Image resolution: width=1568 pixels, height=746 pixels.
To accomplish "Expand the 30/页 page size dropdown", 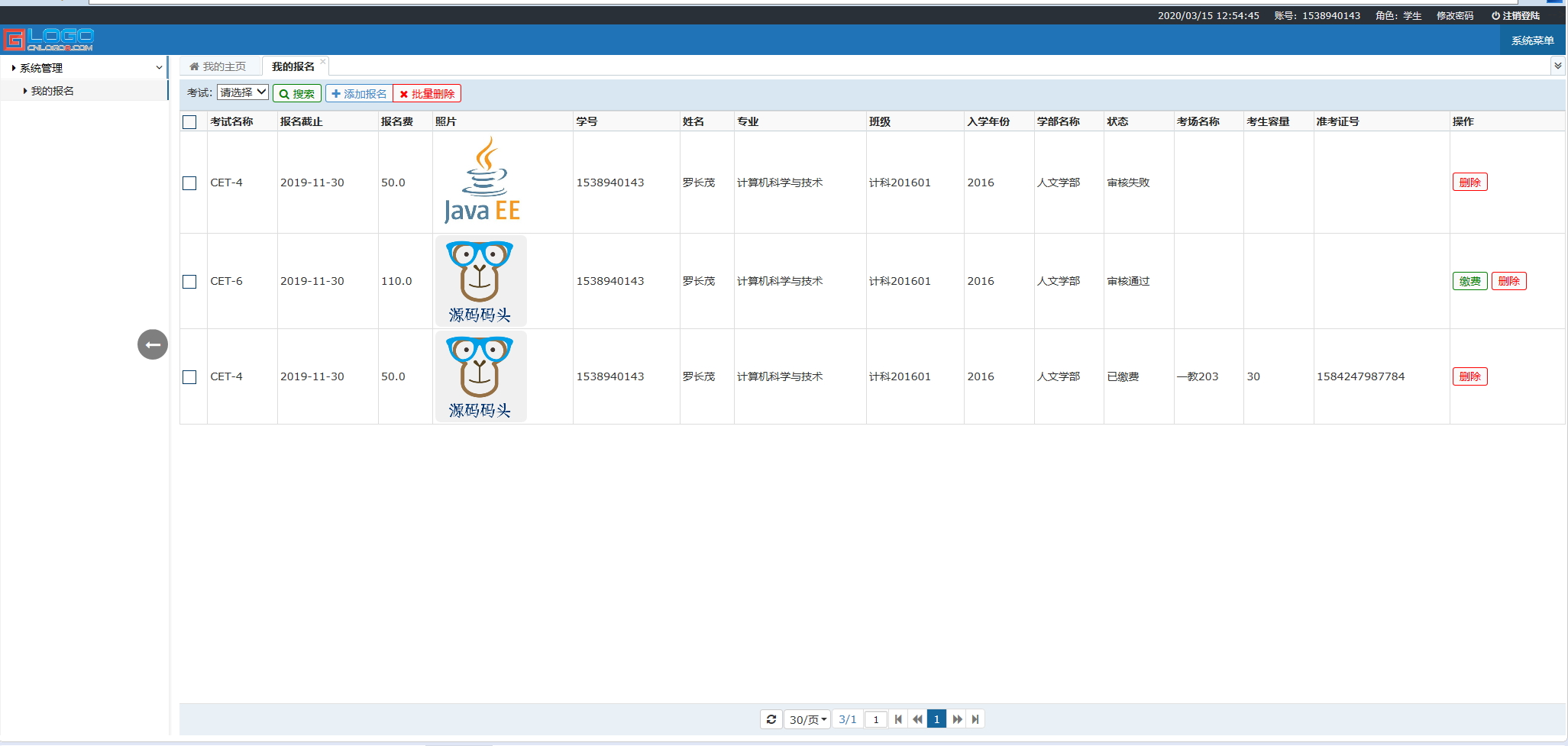I will tap(807, 719).
